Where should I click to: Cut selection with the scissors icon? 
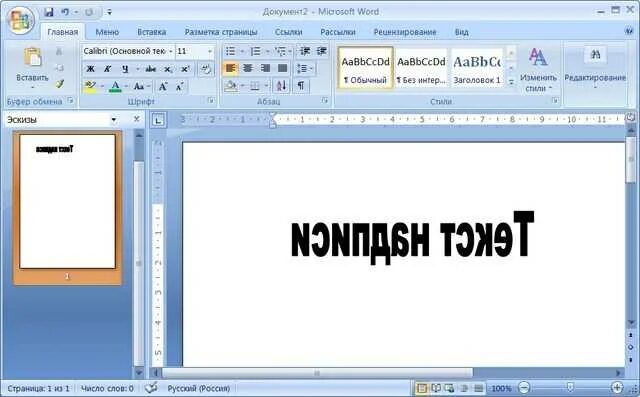click(x=60, y=51)
